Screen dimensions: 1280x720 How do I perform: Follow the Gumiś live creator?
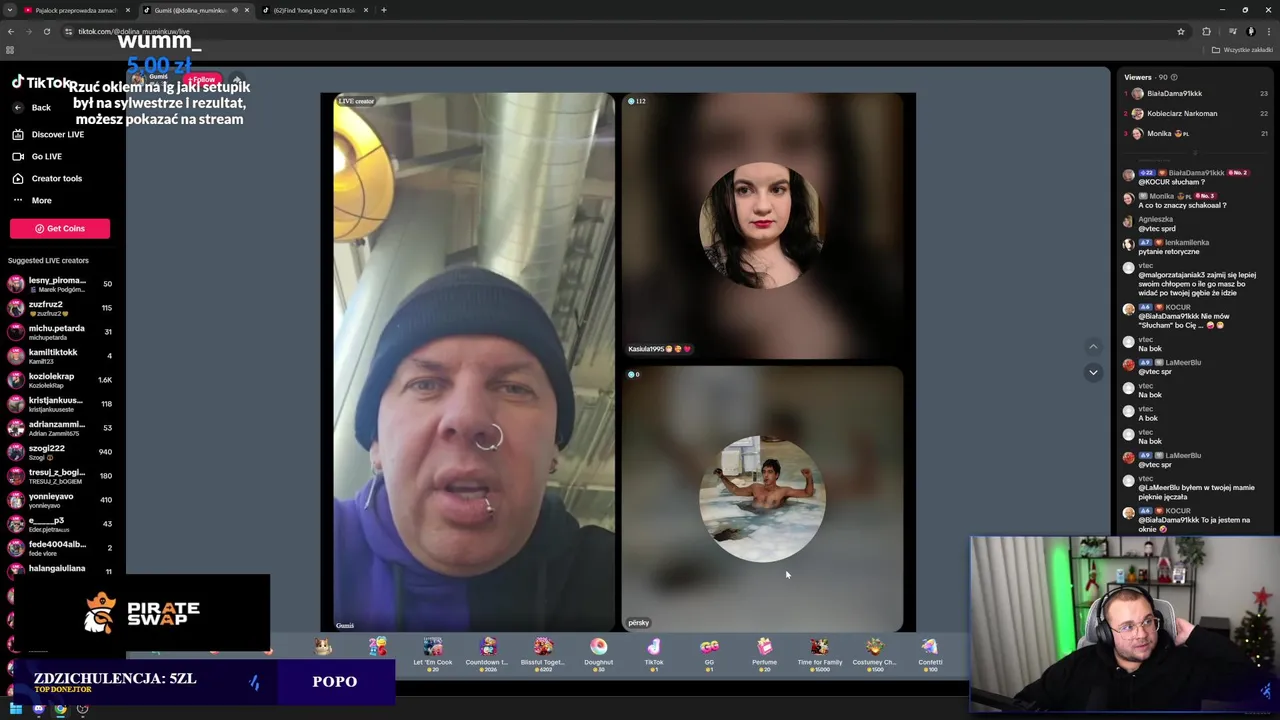point(203,79)
